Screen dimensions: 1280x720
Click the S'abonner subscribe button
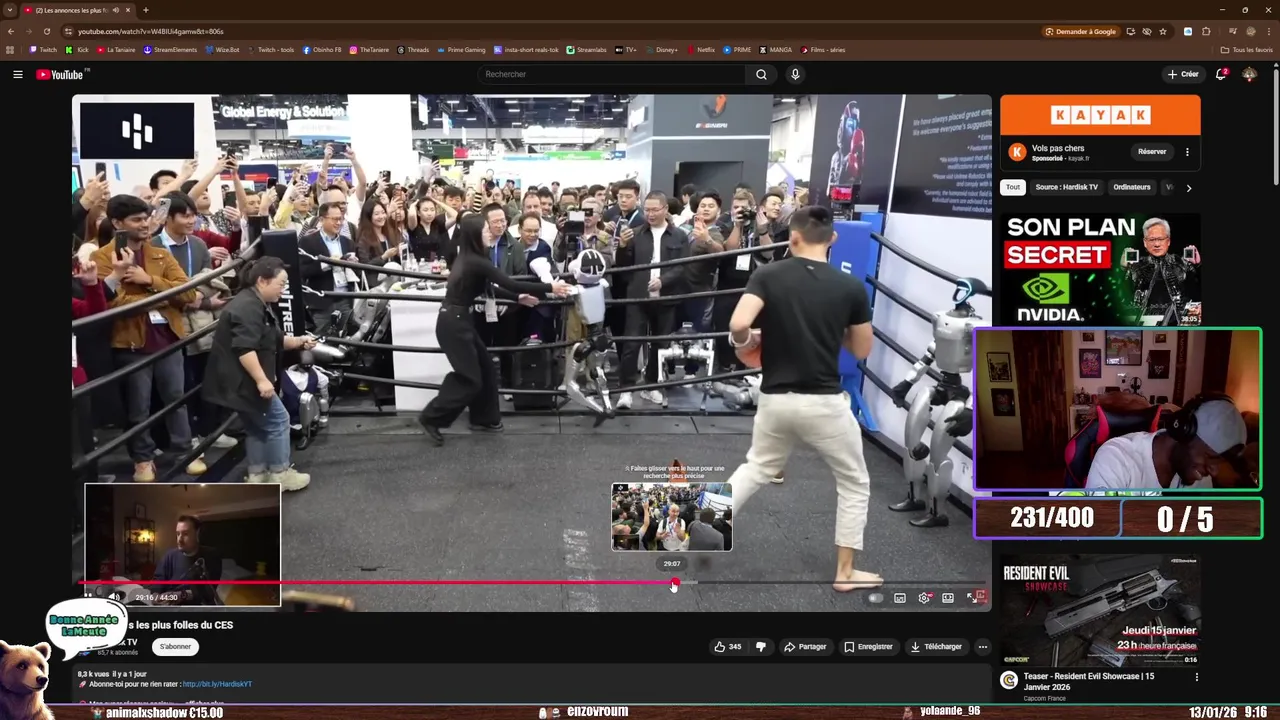pyautogui.click(x=175, y=647)
